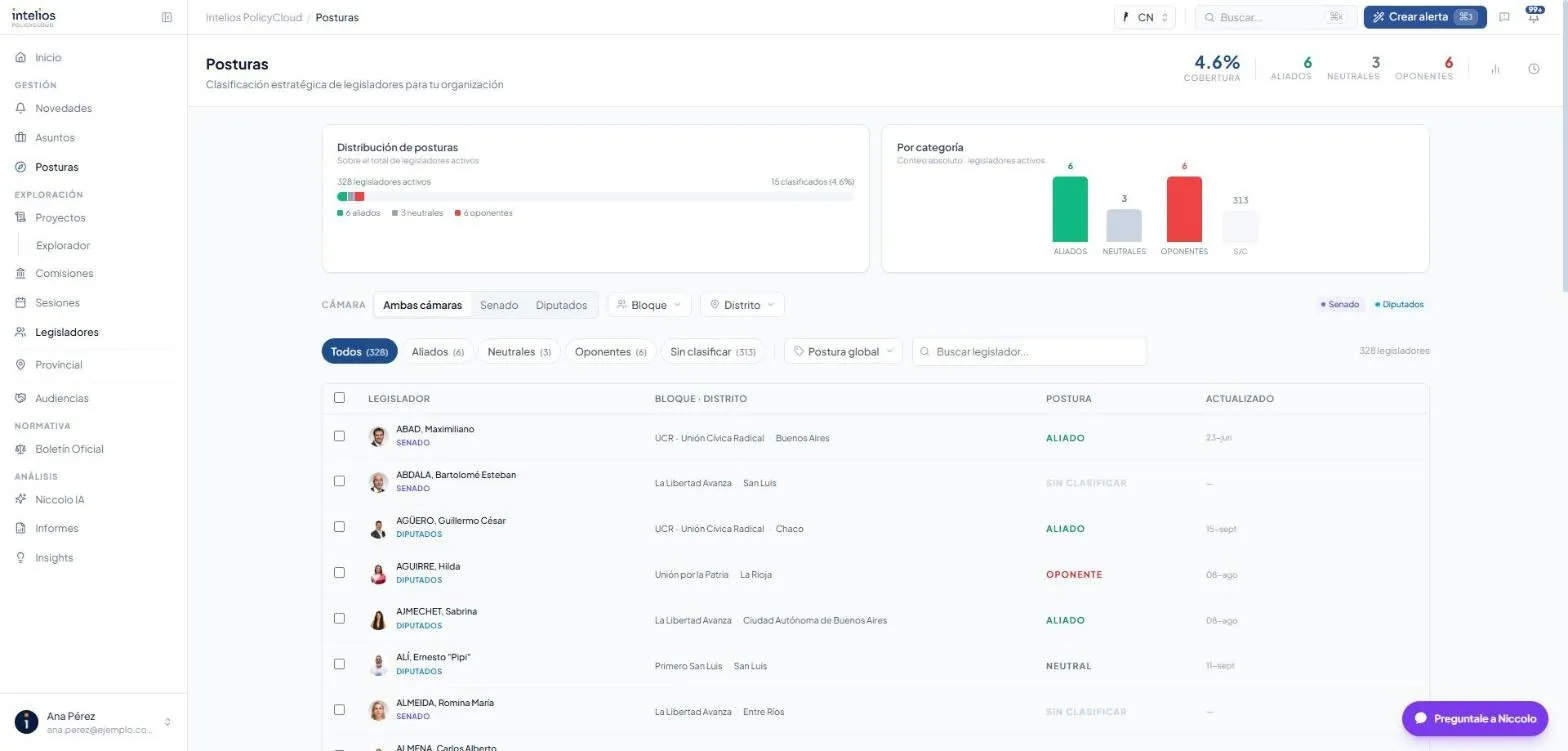Filter by Oponentes (6) tab
The image size is (1568, 751).
[610, 352]
